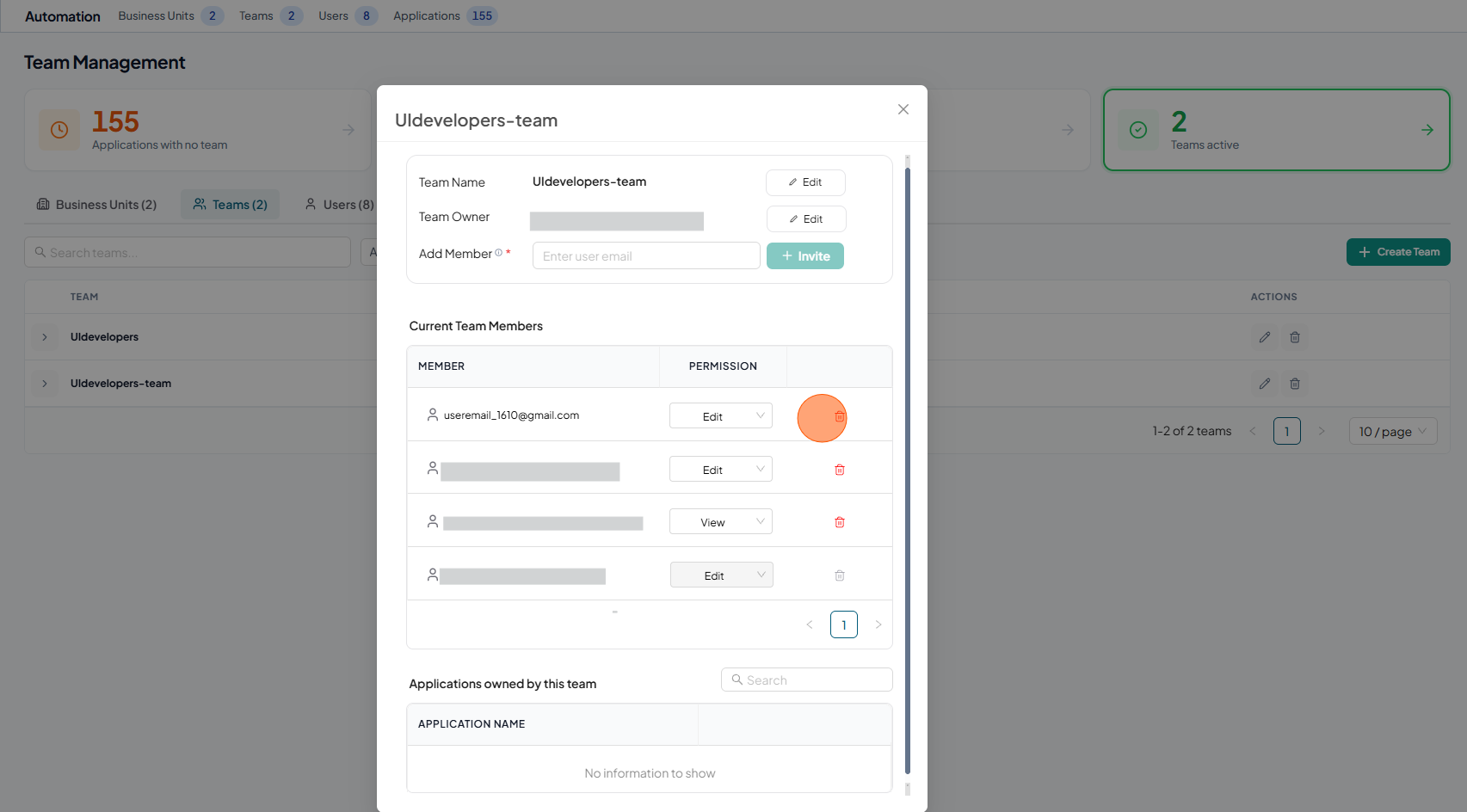This screenshot has width=1467, height=812.
Task: Click checkmark icon on Teams active card
Action: [x=1138, y=130]
